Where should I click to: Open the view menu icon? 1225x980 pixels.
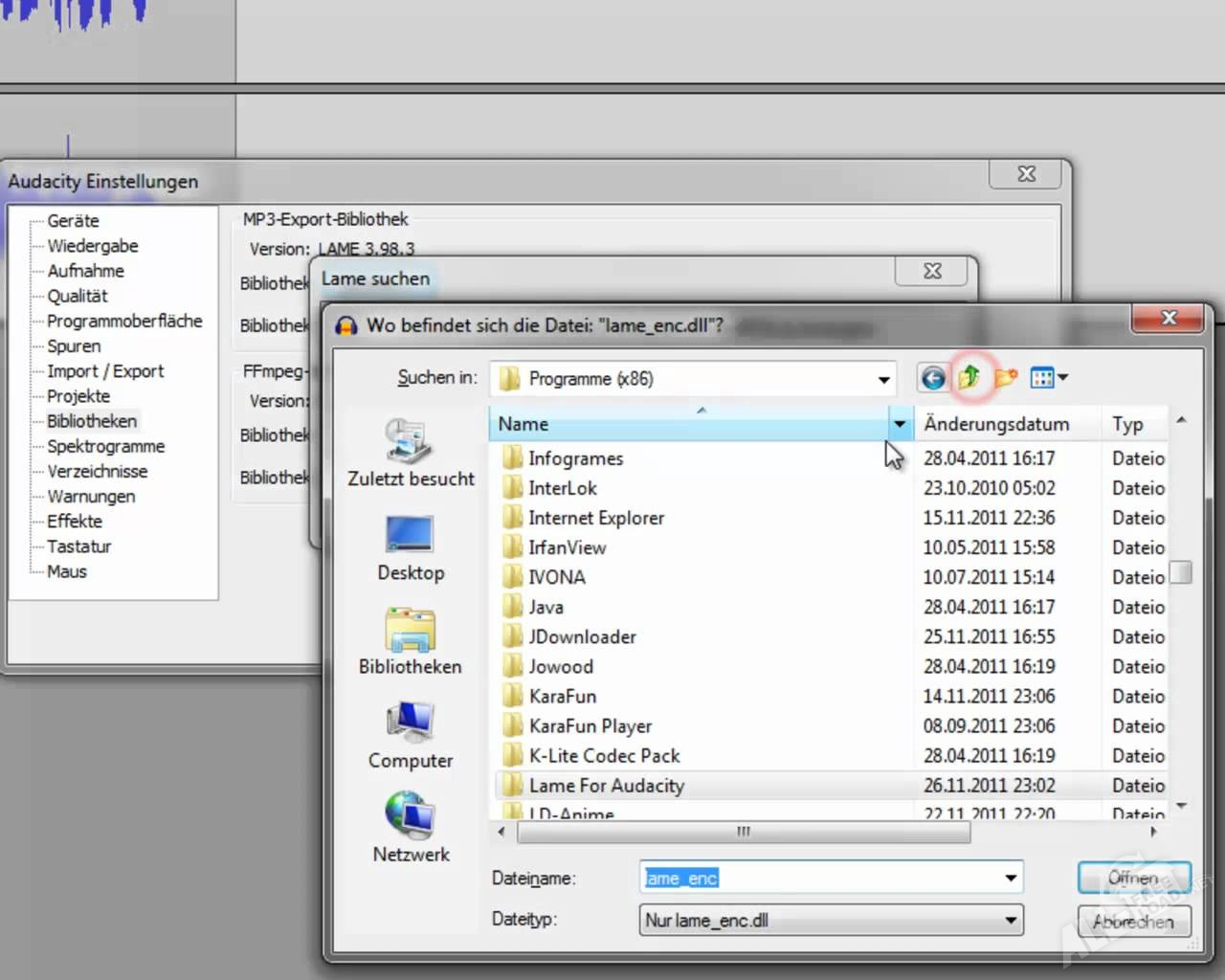[x=1048, y=378]
